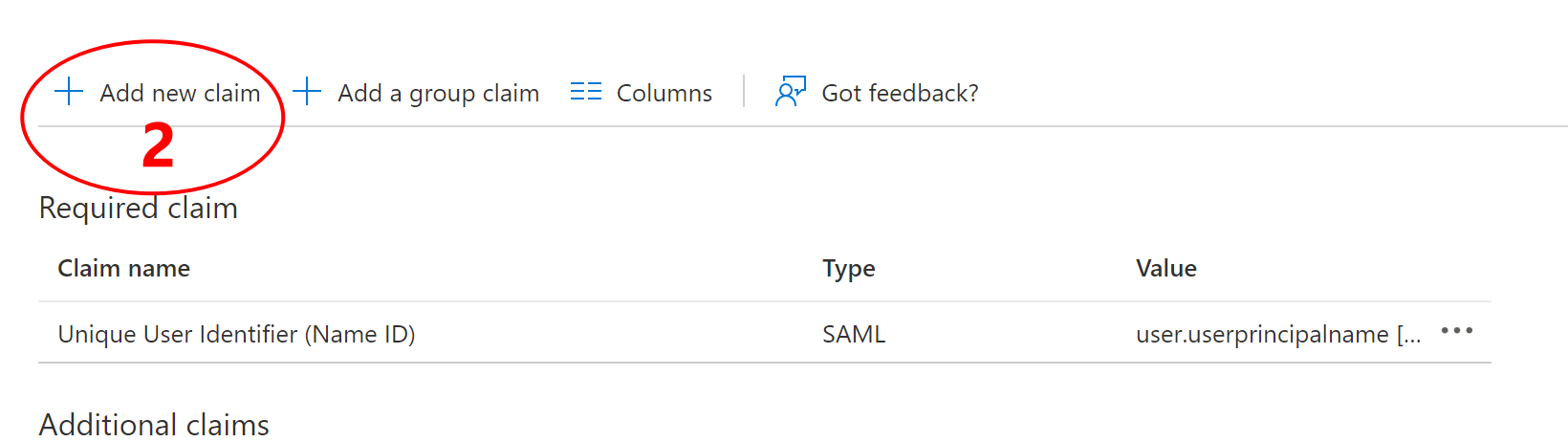Click the plus icon beside Add new claim
This screenshot has width=1568, height=442.
point(69,93)
